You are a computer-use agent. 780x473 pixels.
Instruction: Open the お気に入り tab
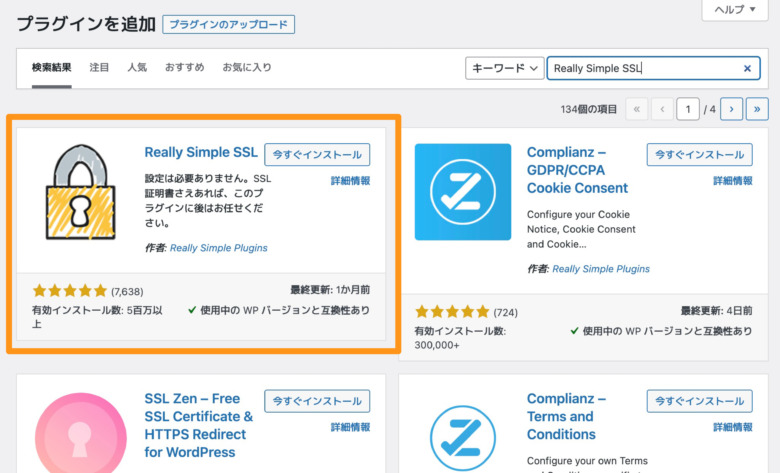[247, 67]
